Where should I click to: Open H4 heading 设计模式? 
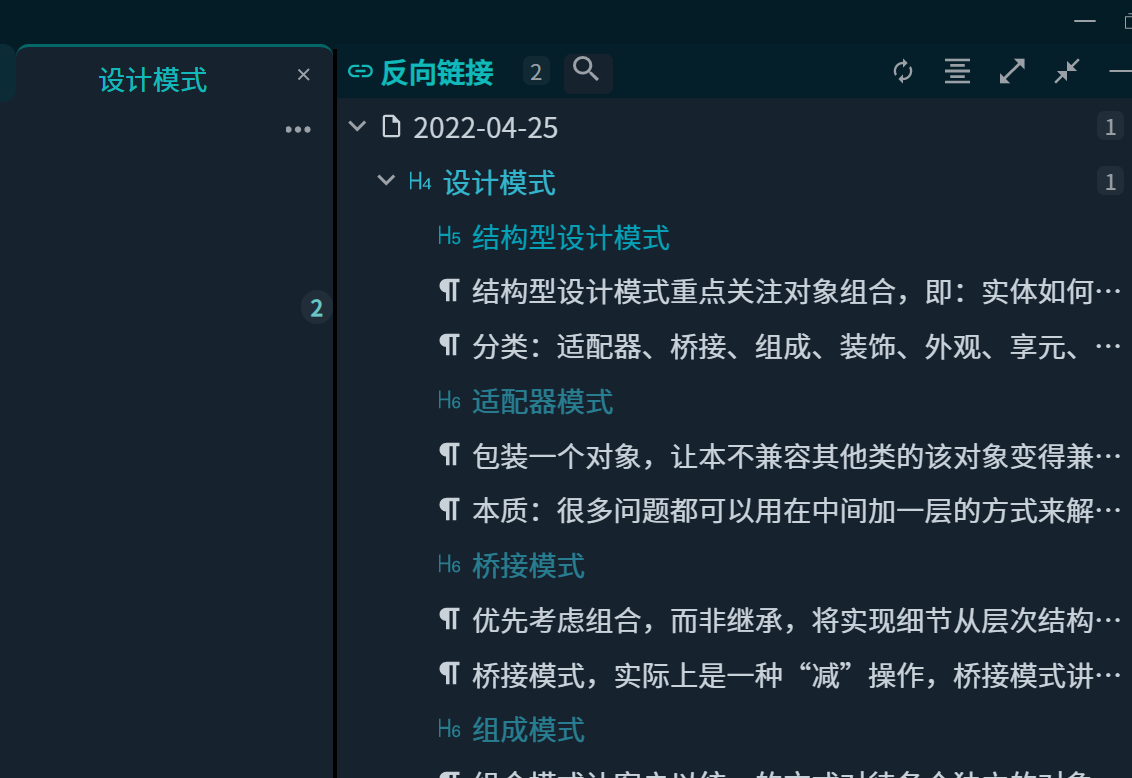(x=499, y=183)
